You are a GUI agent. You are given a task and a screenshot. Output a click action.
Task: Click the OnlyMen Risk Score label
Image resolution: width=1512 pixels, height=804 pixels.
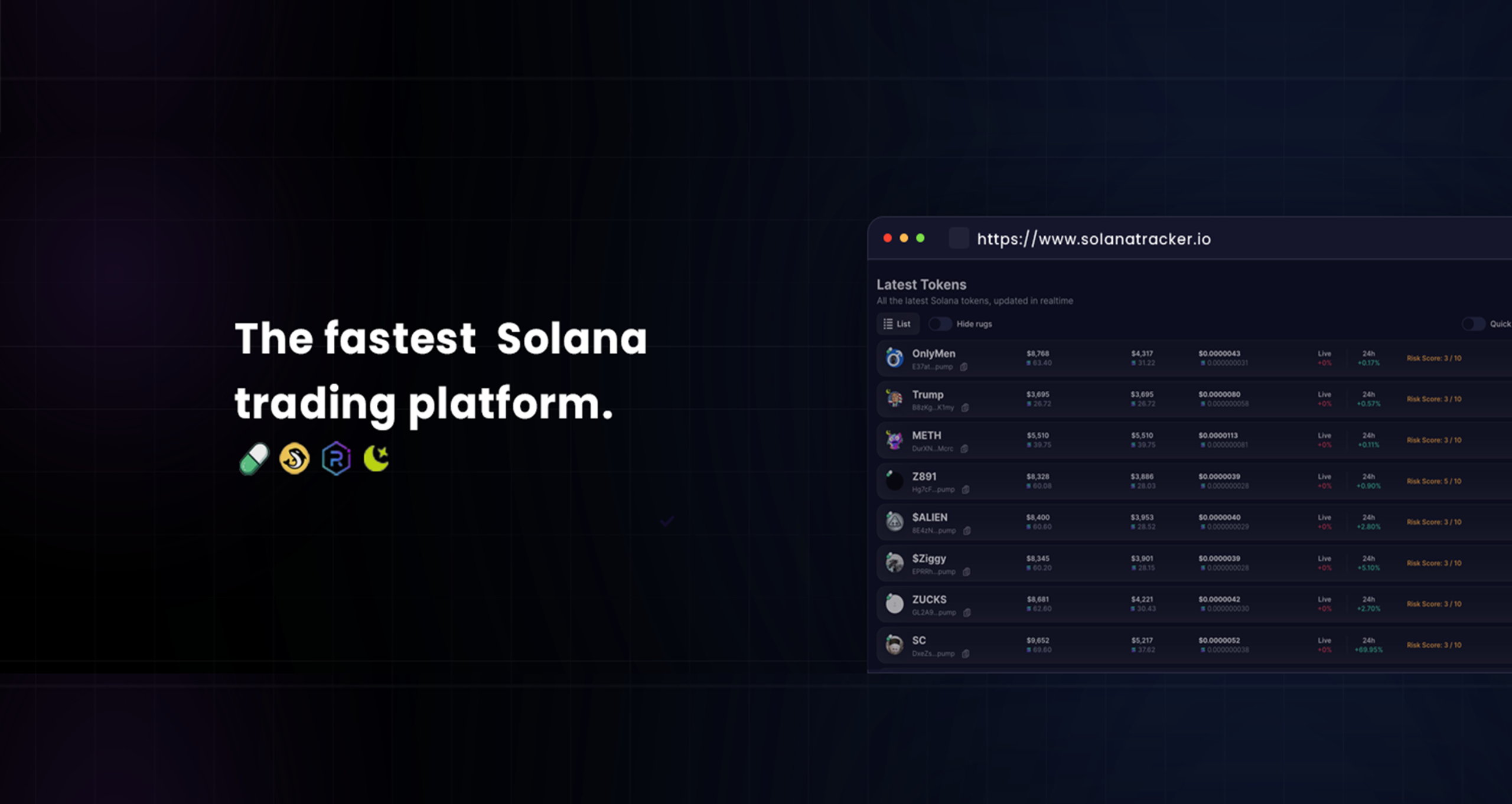[x=1434, y=358]
